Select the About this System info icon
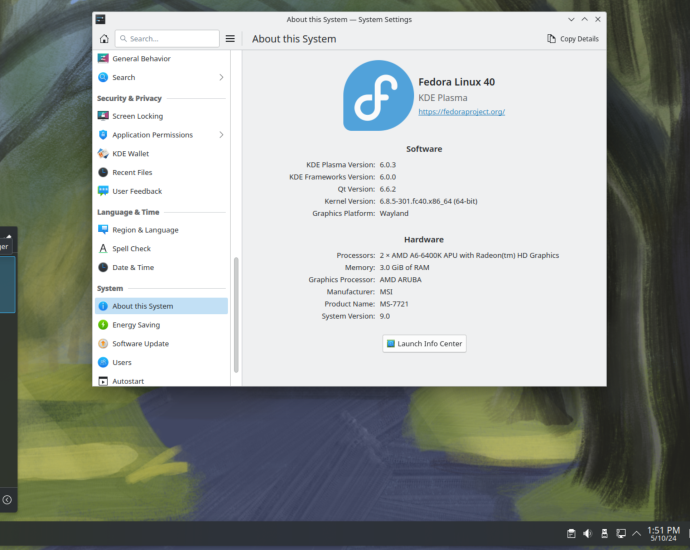This screenshot has width=690, height=550. pos(103,306)
